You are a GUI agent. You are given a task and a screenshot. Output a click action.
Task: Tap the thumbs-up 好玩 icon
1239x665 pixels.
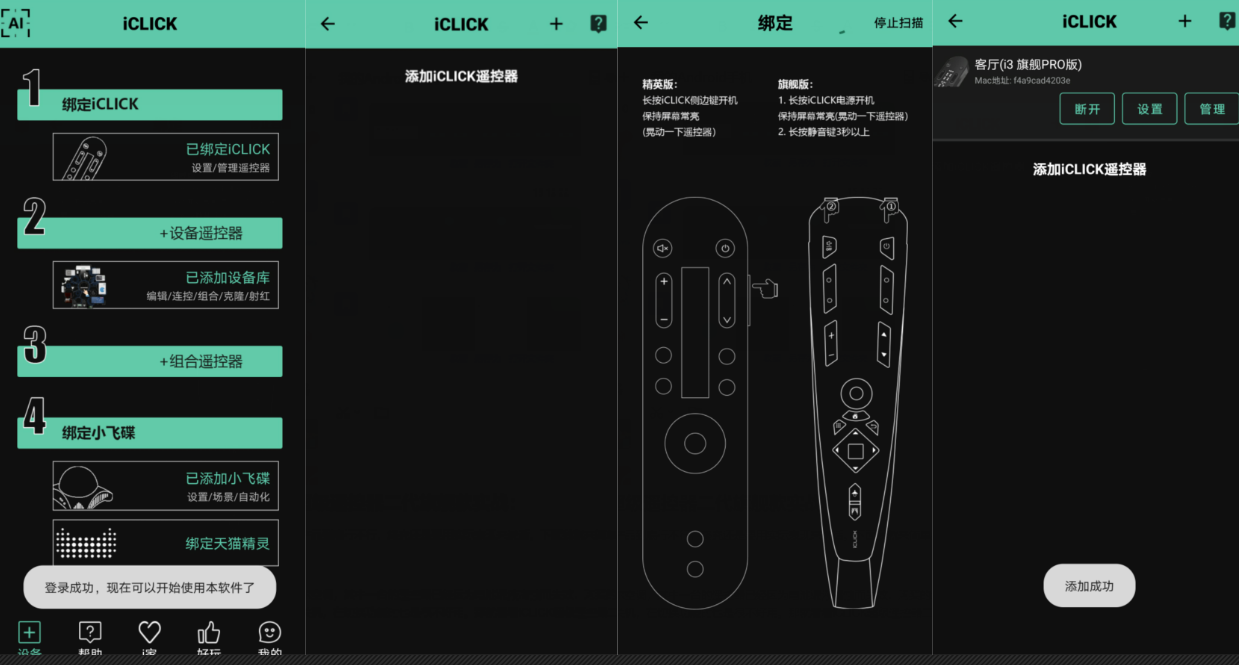(x=208, y=632)
